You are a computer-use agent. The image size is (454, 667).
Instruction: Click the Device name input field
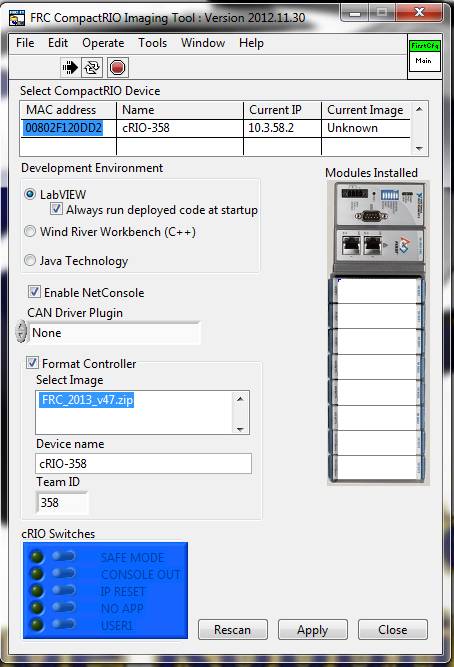click(x=143, y=463)
